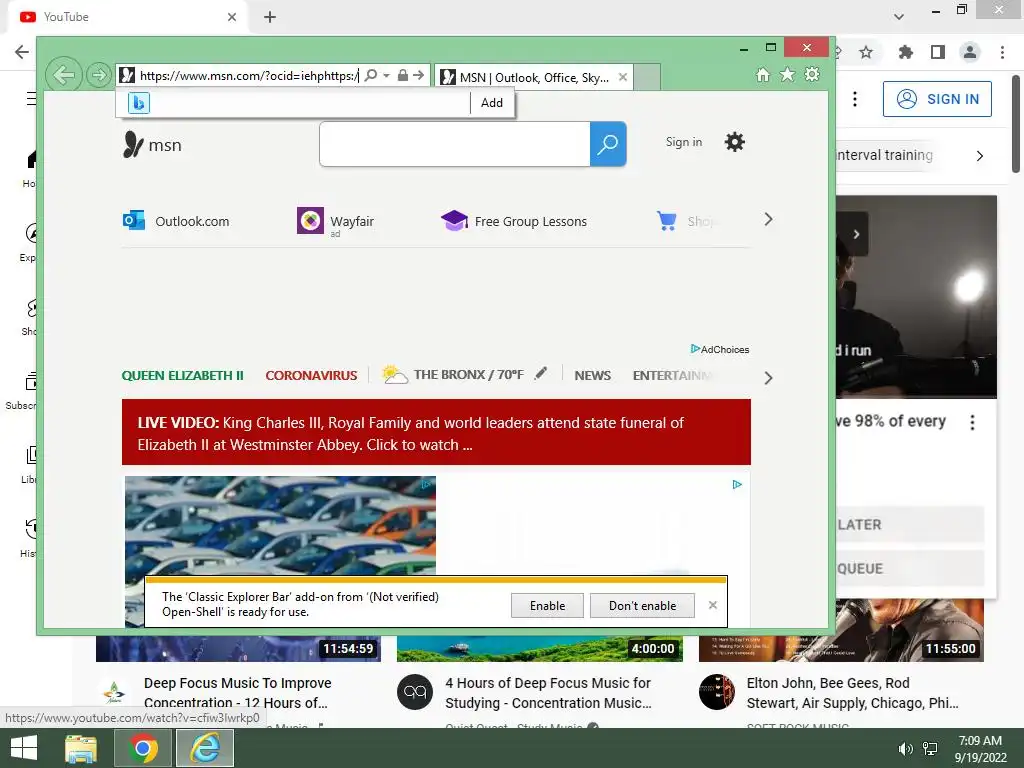Viewport: 1024px width, 768px height.
Task: Click the IE address bar URL field
Action: (x=248, y=75)
